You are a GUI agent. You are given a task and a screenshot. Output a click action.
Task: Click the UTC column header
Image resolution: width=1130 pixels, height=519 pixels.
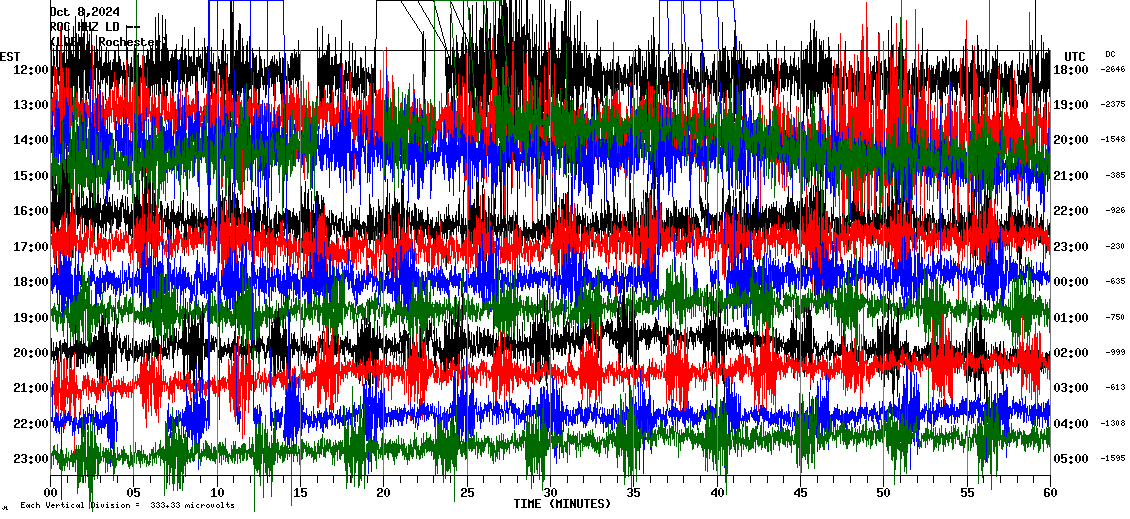(x=1075, y=56)
